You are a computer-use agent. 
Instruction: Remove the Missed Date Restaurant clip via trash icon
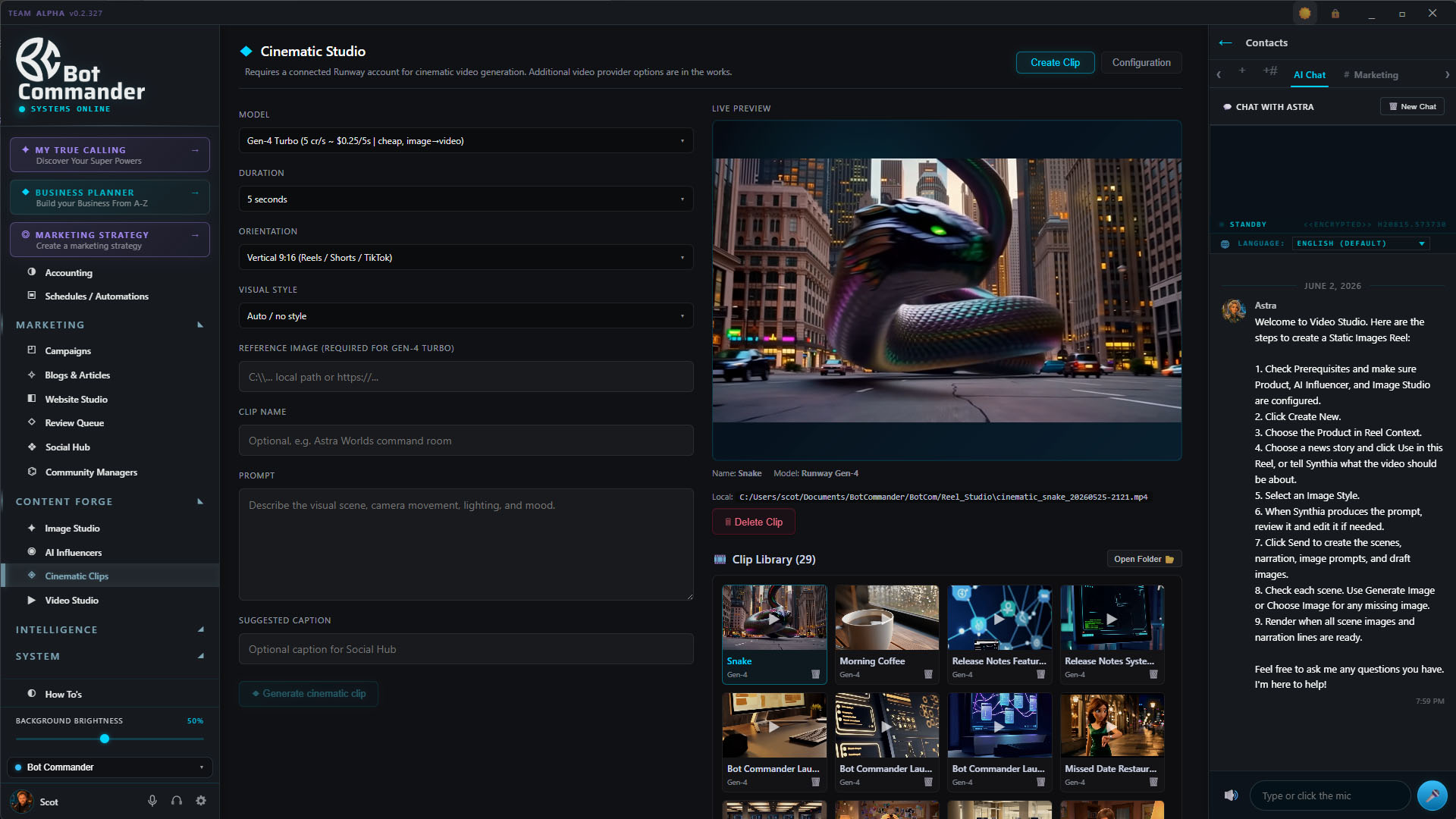click(1153, 782)
